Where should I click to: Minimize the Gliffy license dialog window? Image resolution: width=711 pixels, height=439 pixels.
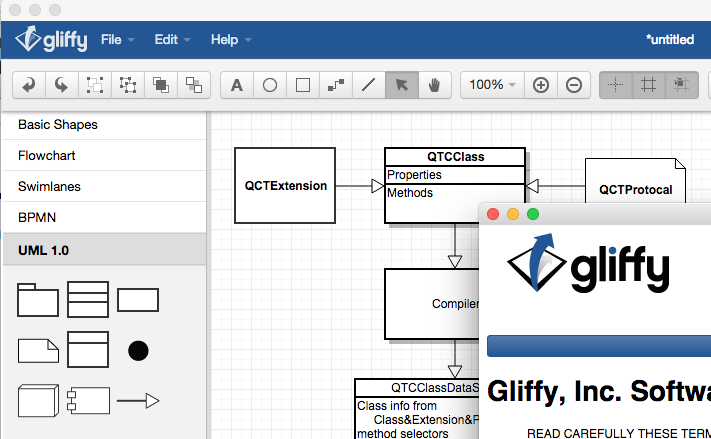tap(513, 214)
